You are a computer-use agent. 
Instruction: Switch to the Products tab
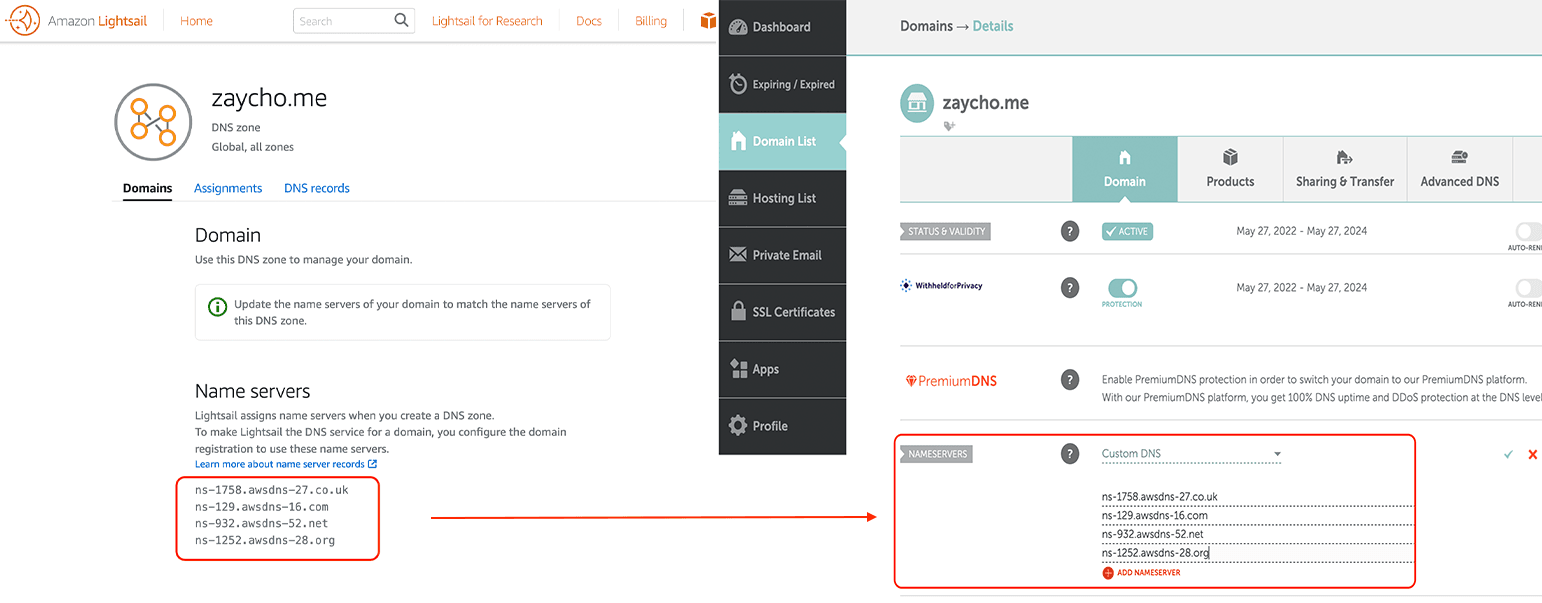pyautogui.click(x=1230, y=170)
